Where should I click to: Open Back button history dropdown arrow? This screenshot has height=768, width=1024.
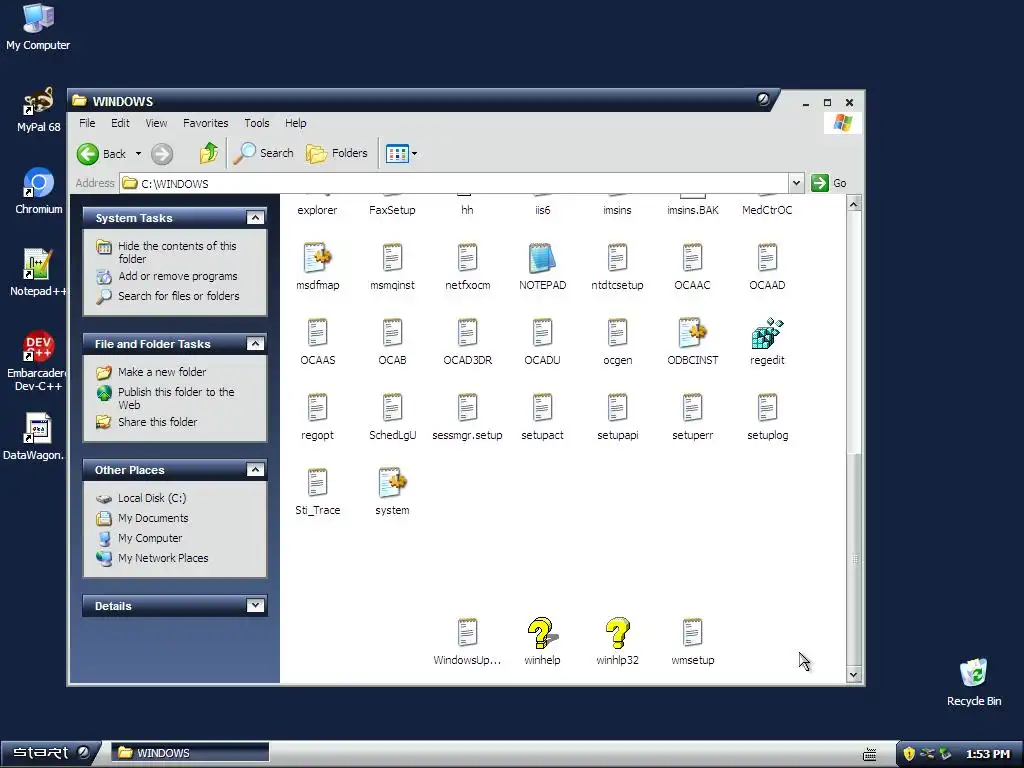click(138, 154)
